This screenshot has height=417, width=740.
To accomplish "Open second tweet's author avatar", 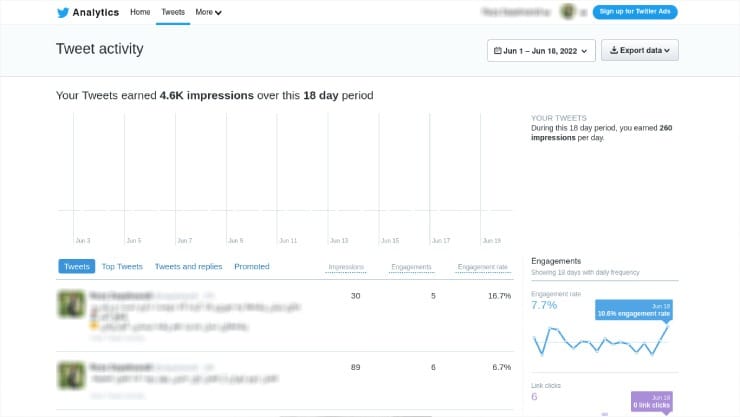I will 71,375.
